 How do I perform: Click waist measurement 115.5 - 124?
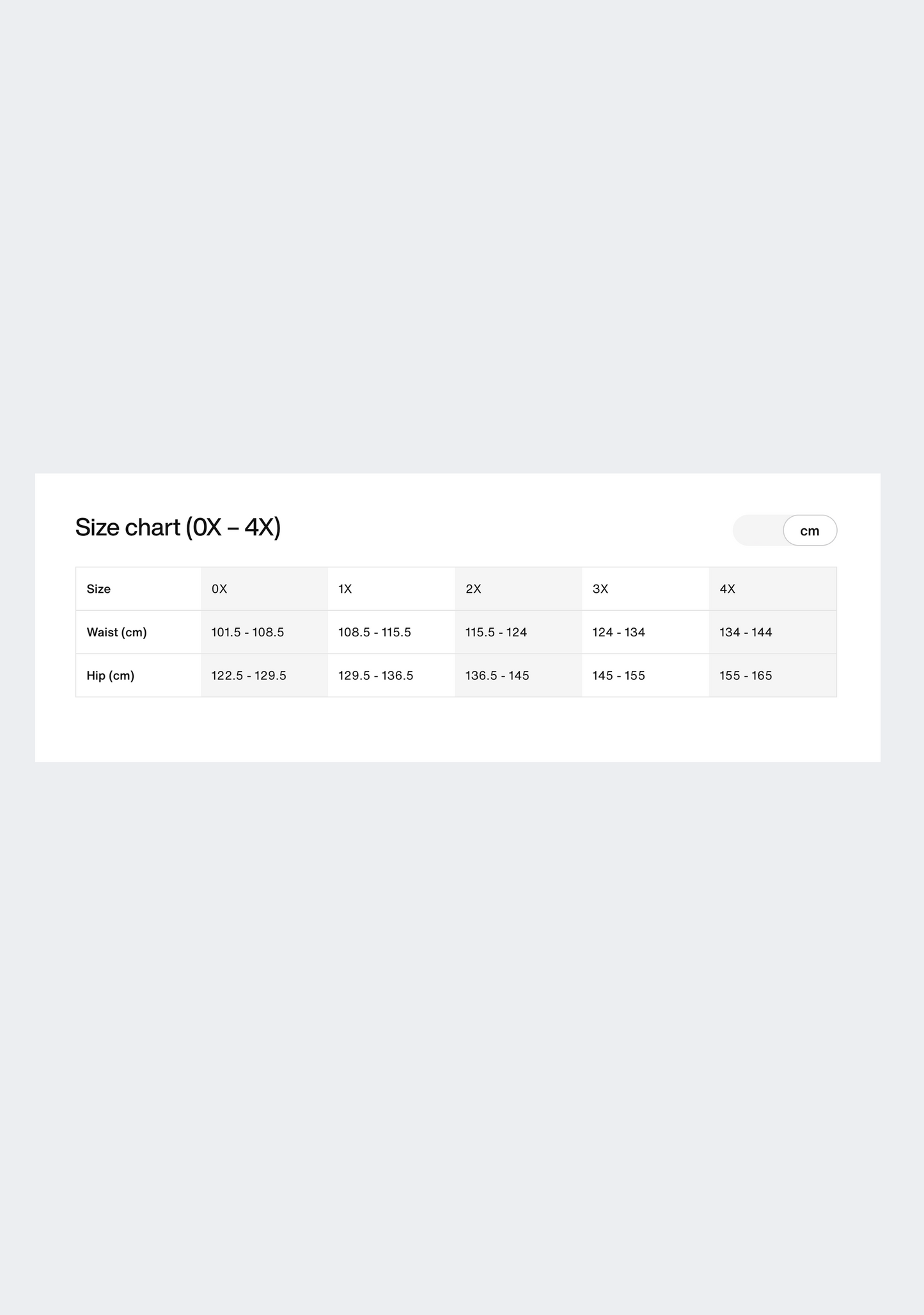pos(496,633)
